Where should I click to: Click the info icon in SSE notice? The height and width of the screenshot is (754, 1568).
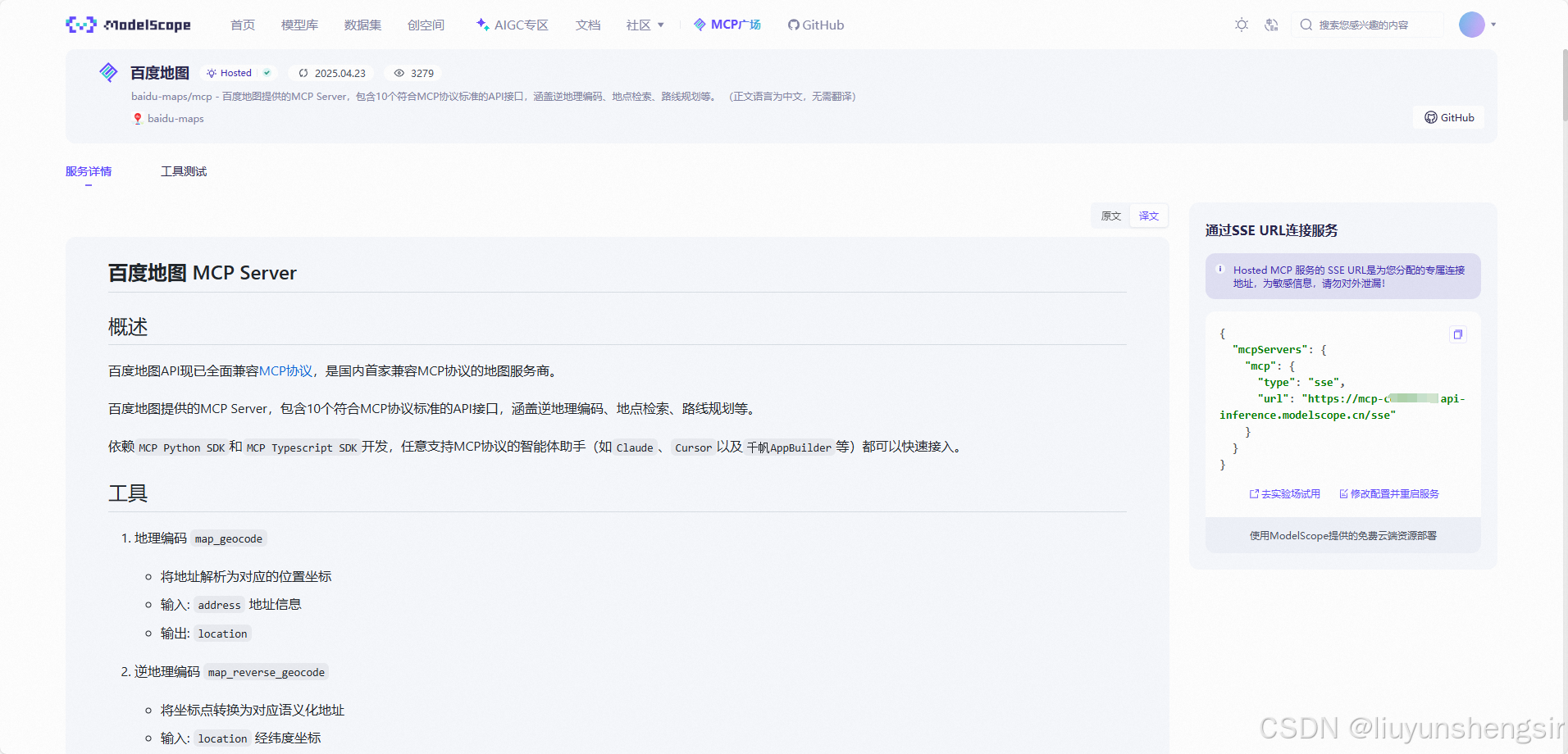(1220, 269)
